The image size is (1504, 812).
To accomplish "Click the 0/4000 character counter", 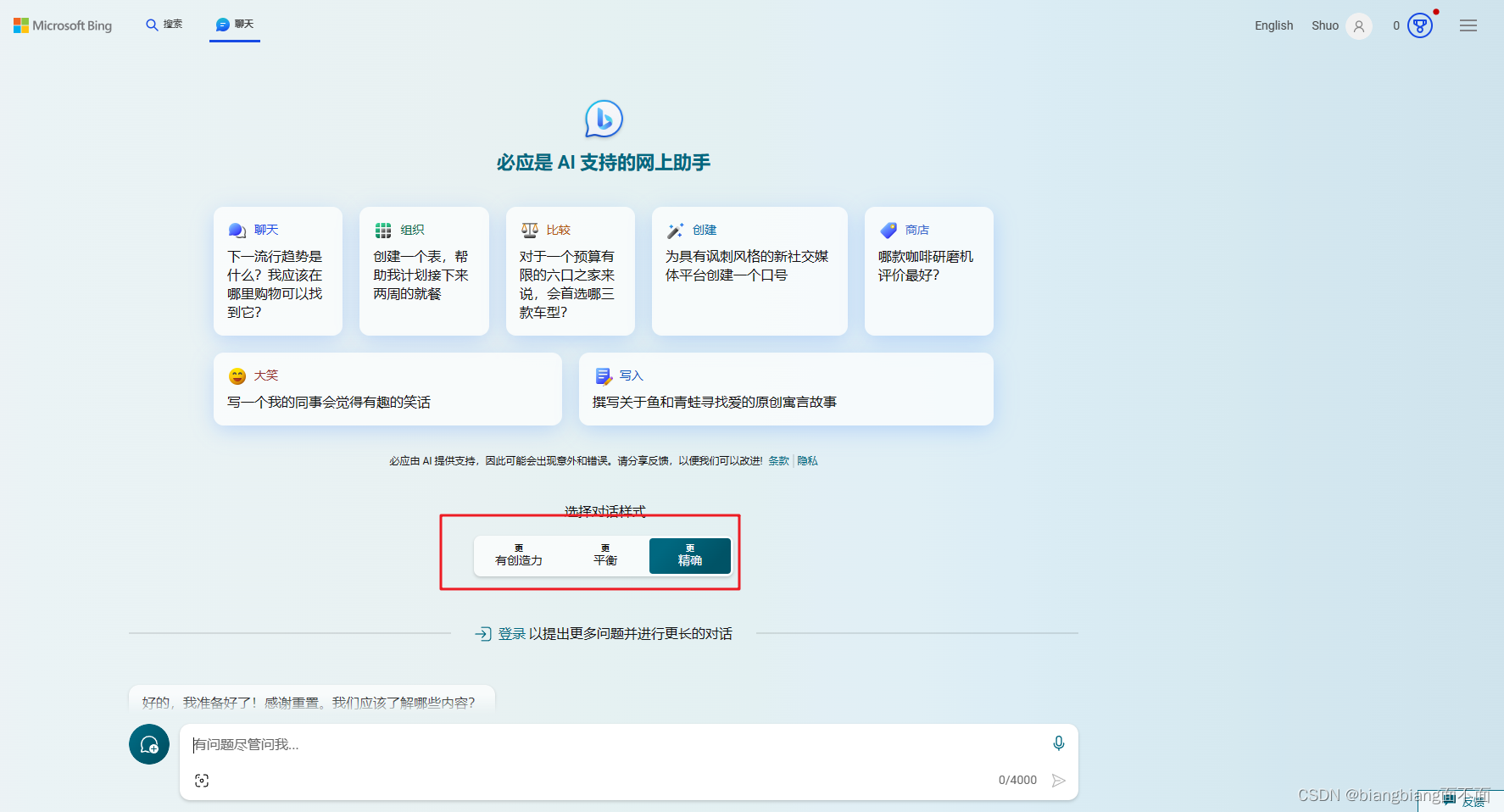I will coord(1017,781).
